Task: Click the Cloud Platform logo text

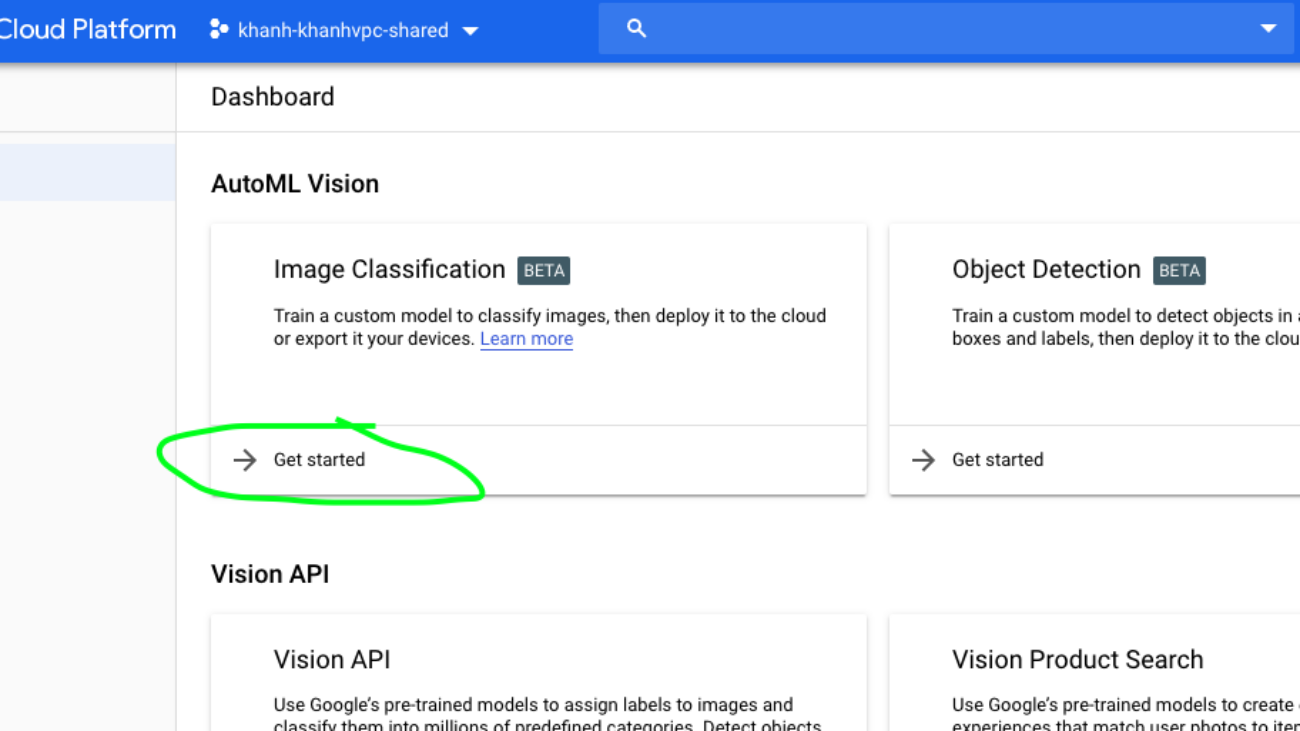Action: point(87,30)
